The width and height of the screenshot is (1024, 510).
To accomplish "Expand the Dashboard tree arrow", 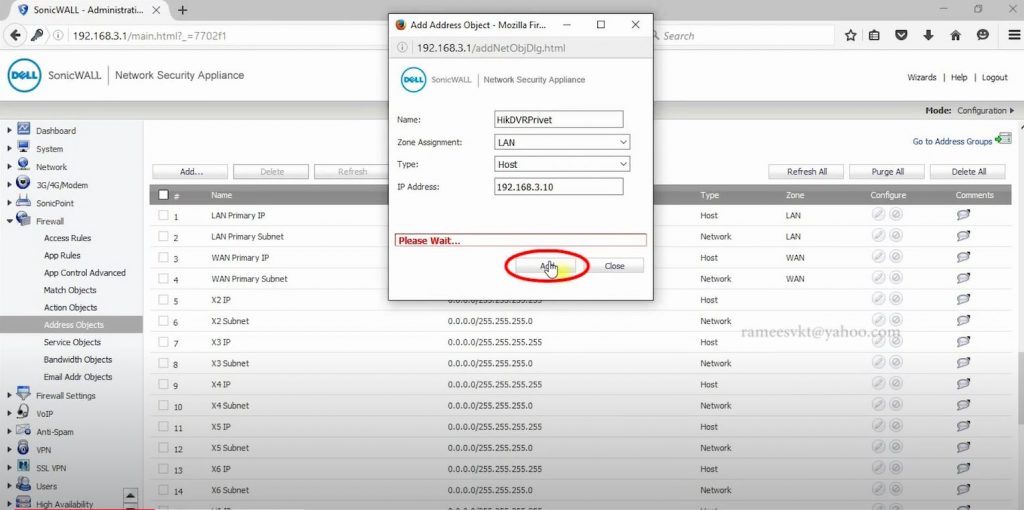I will [x=9, y=130].
